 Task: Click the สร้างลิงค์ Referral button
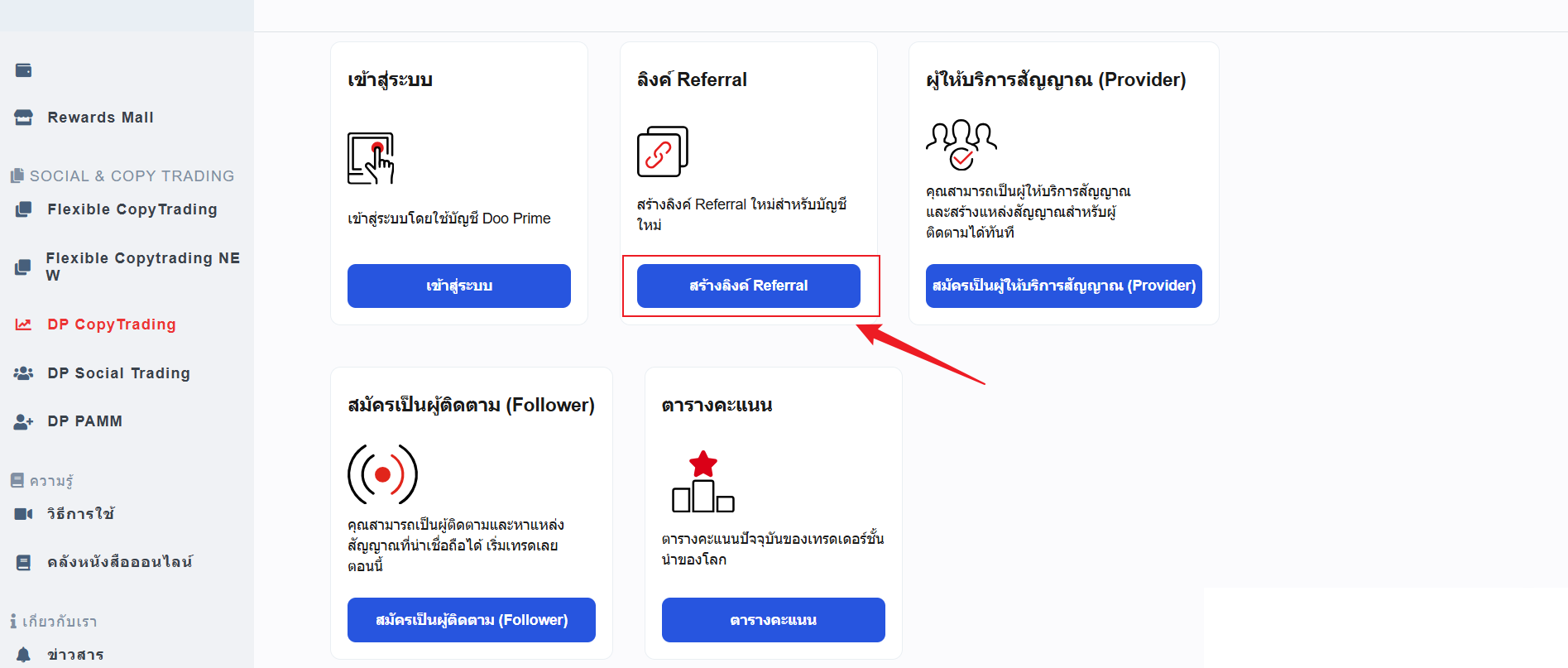[749, 286]
